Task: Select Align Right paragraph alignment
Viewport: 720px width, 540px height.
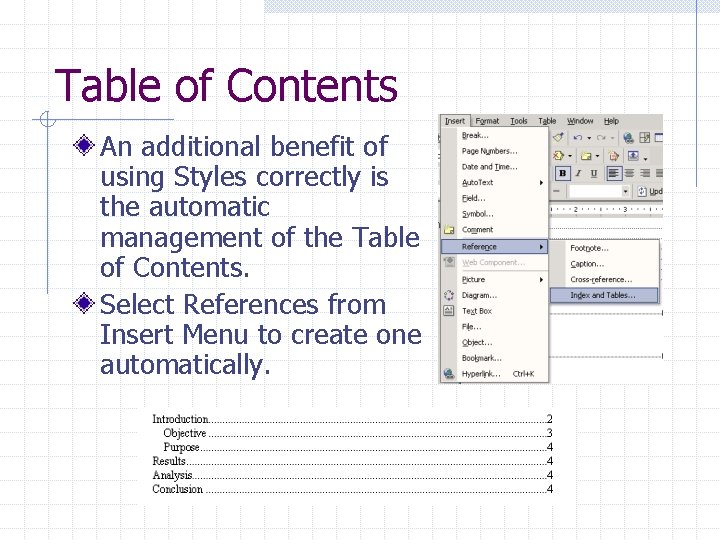Action: pyautogui.click(x=645, y=173)
